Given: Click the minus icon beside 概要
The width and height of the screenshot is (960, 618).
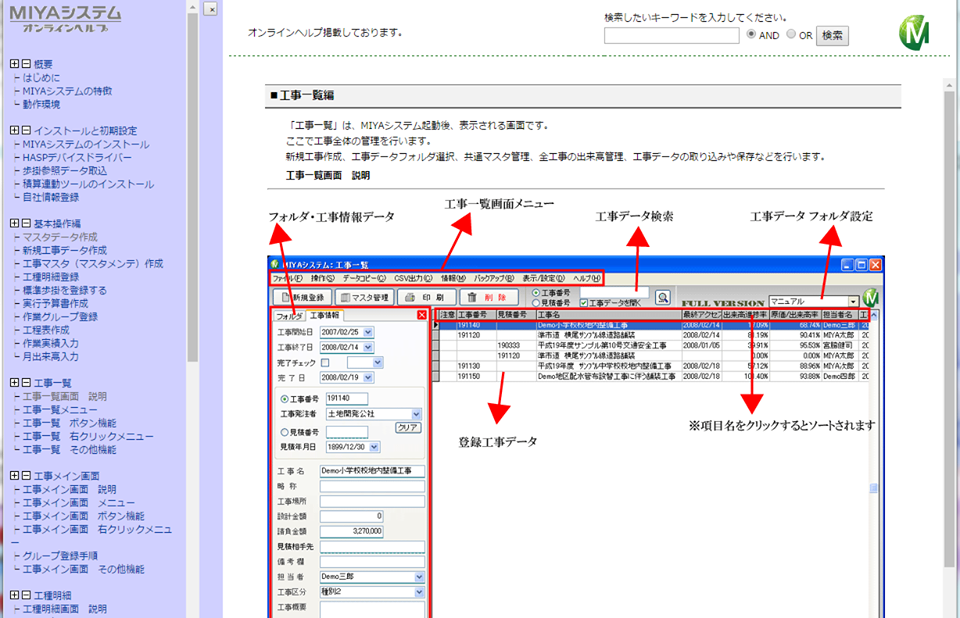Looking at the screenshot, I should pos(26,64).
